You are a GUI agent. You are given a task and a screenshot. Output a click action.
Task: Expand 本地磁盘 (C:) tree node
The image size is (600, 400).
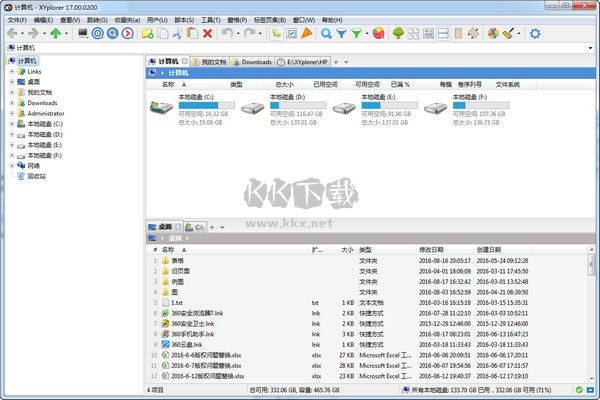12,124
